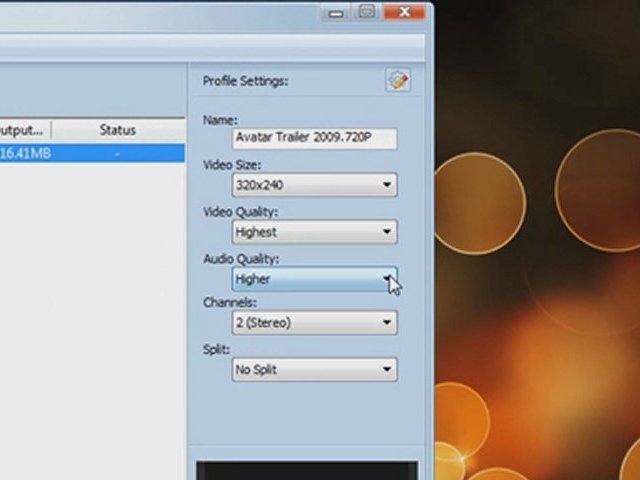Expand the Channels dropdown set to 2 (Stereo)

point(314,323)
